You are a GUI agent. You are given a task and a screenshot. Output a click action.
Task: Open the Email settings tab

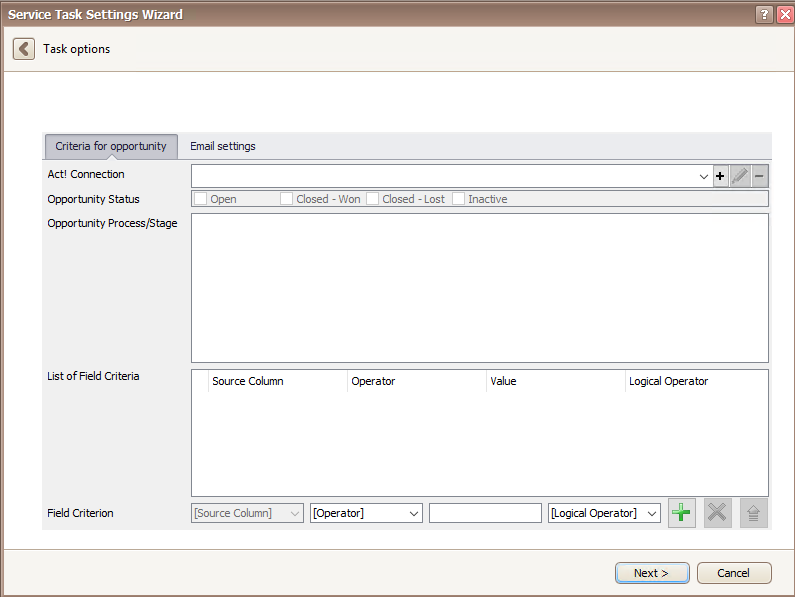point(223,146)
